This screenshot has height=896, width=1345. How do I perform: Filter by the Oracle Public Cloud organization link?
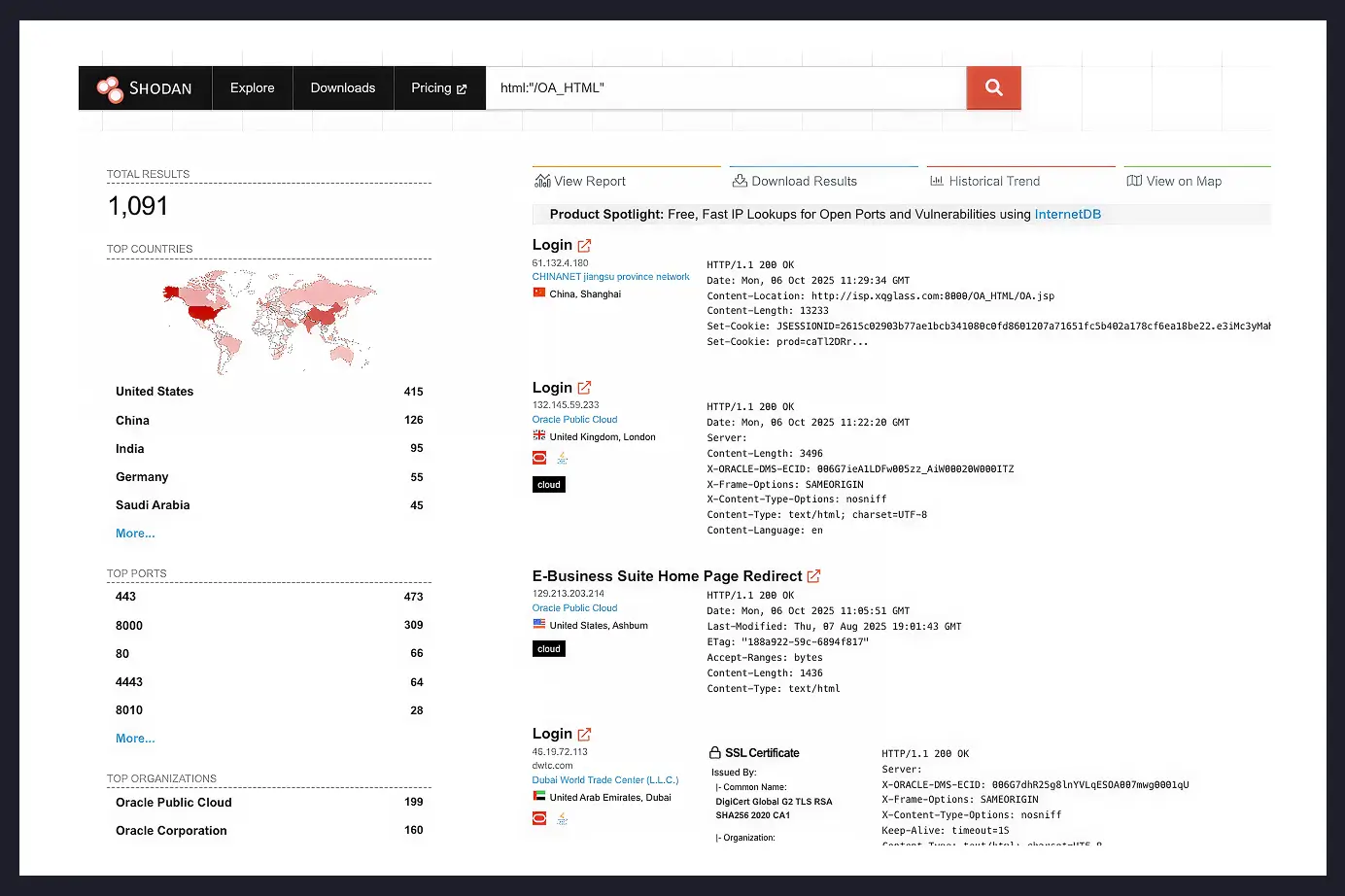[574, 419]
